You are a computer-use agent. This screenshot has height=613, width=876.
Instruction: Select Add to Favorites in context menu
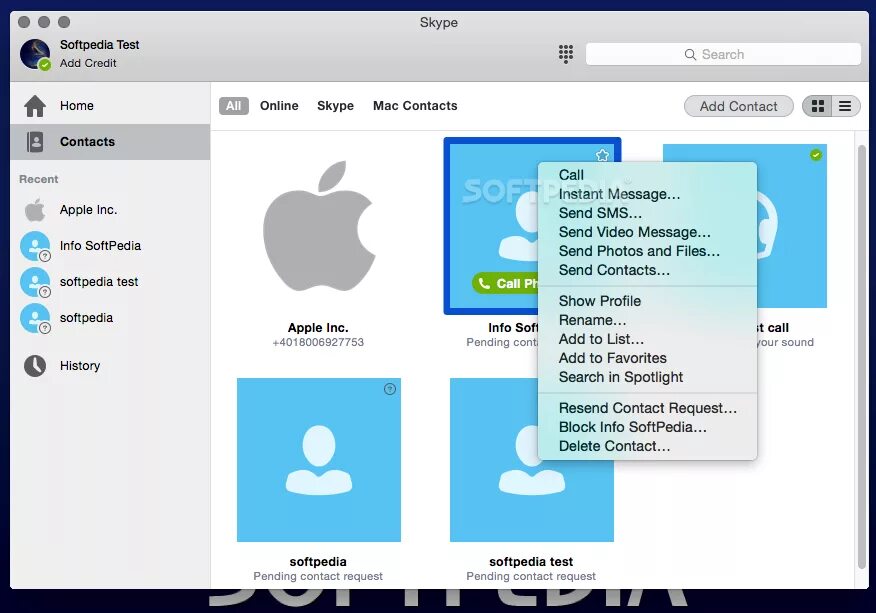tap(648, 358)
